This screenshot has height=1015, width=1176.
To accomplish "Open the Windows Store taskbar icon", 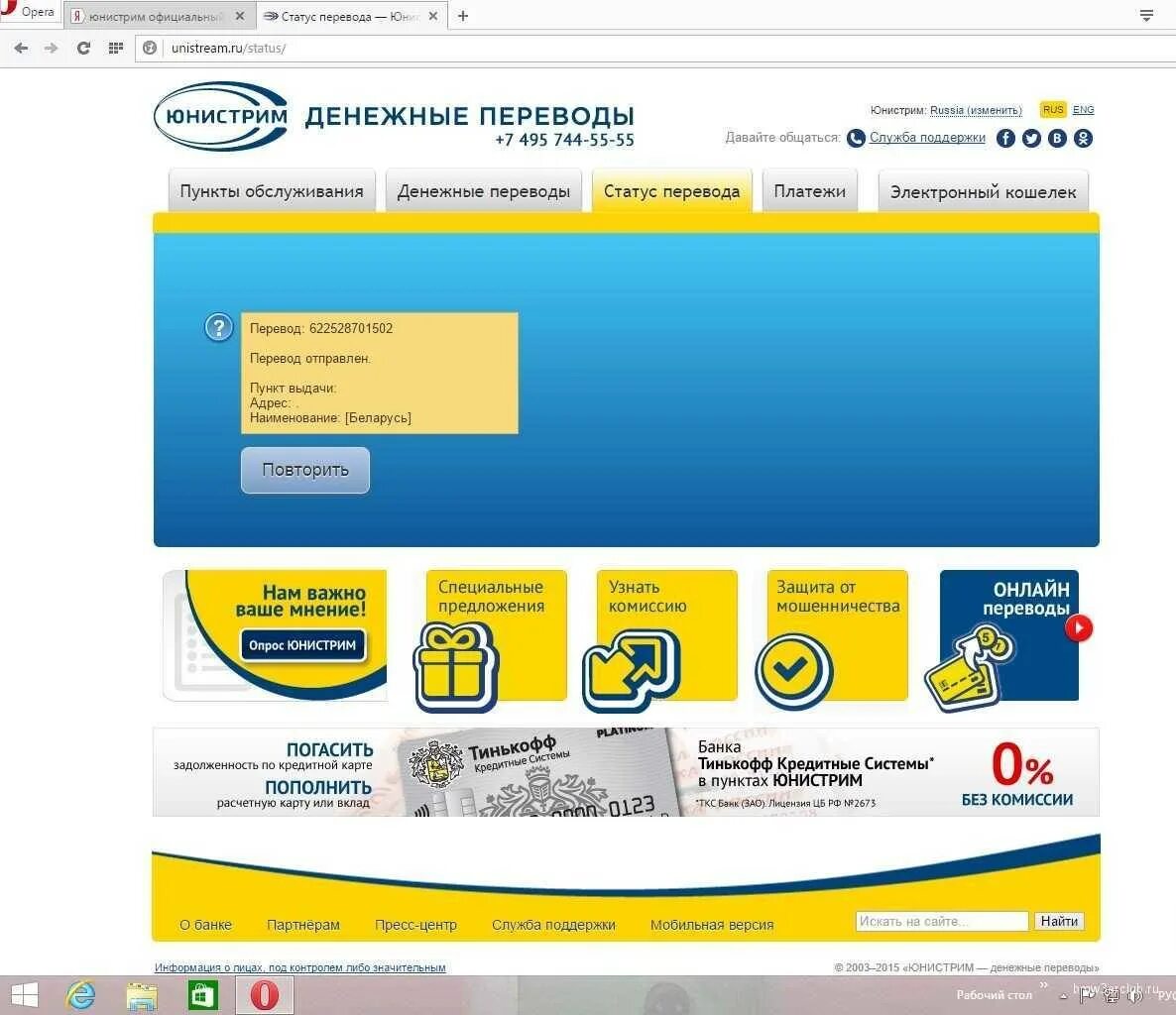I will pyautogui.click(x=202, y=995).
